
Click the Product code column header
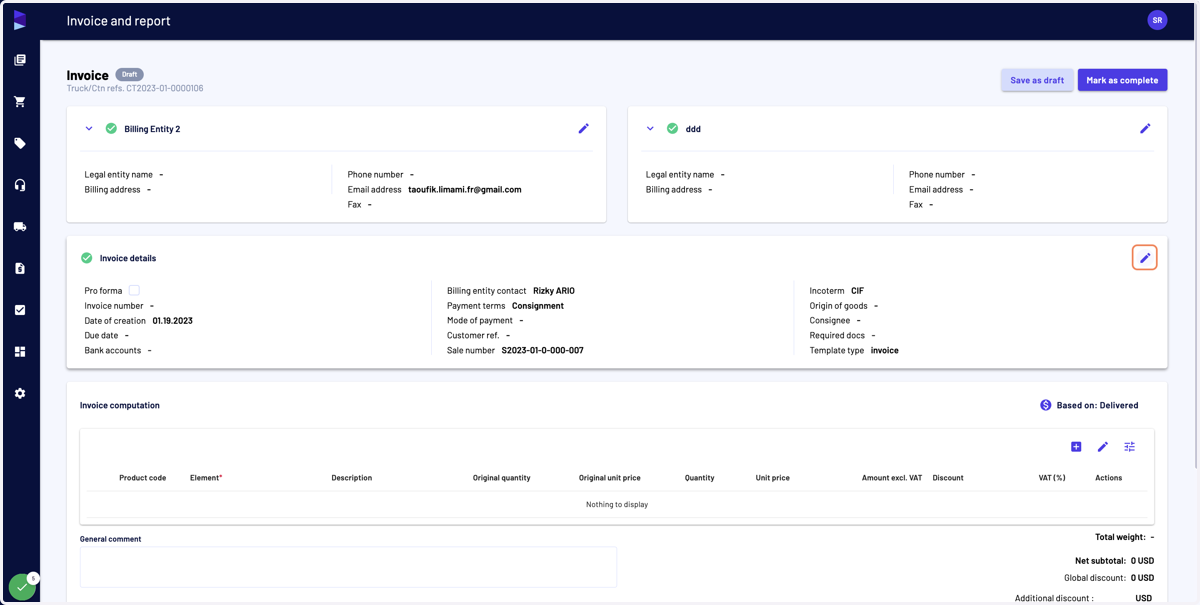[142, 478]
